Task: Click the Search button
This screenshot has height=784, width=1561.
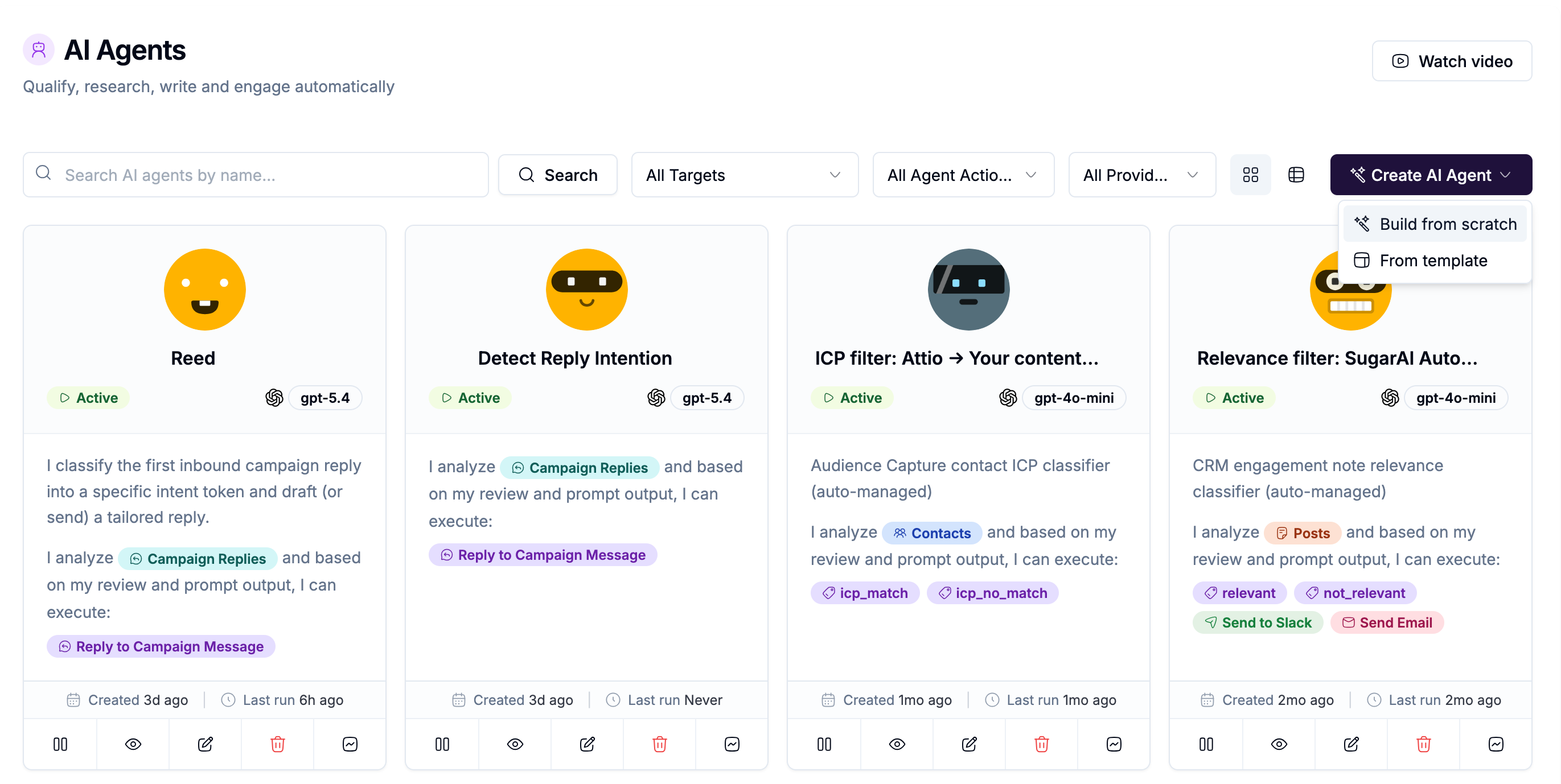Action: pyautogui.click(x=557, y=175)
